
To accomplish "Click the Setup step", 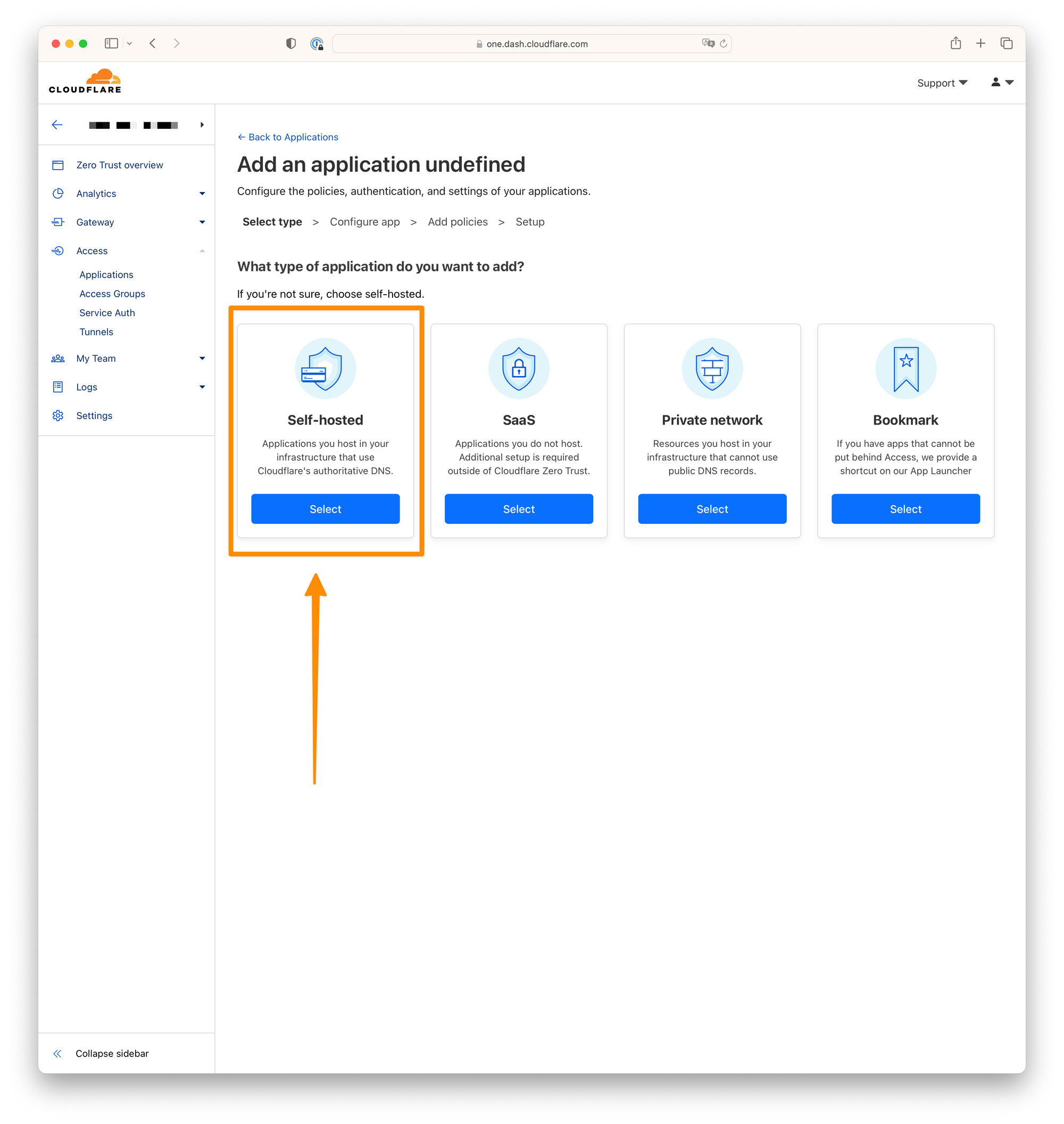I will pos(530,222).
